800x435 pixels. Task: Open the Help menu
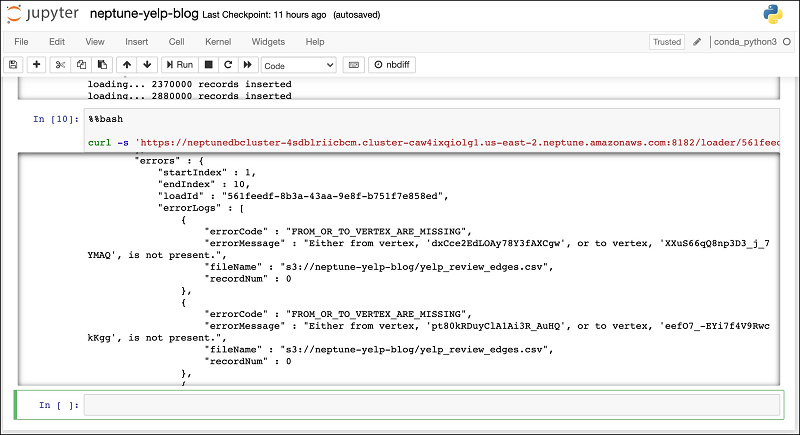315,42
